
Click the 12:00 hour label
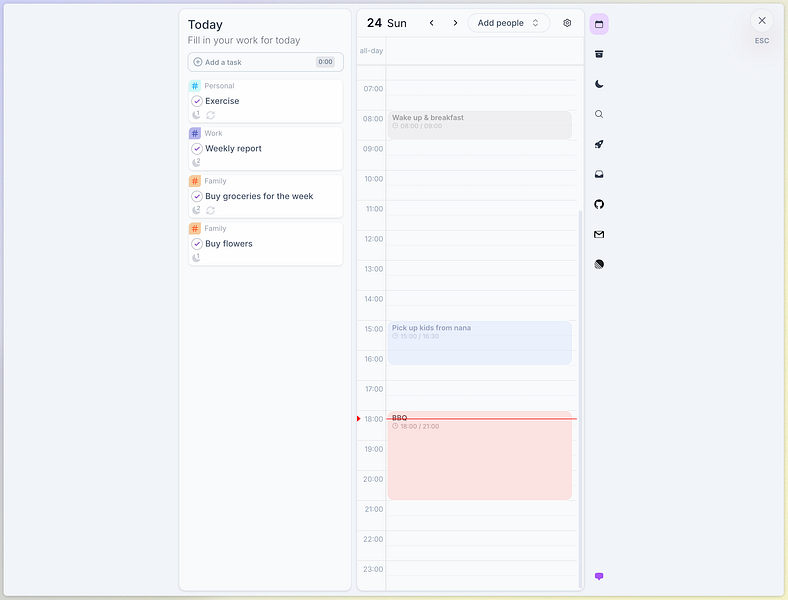(374, 239)
